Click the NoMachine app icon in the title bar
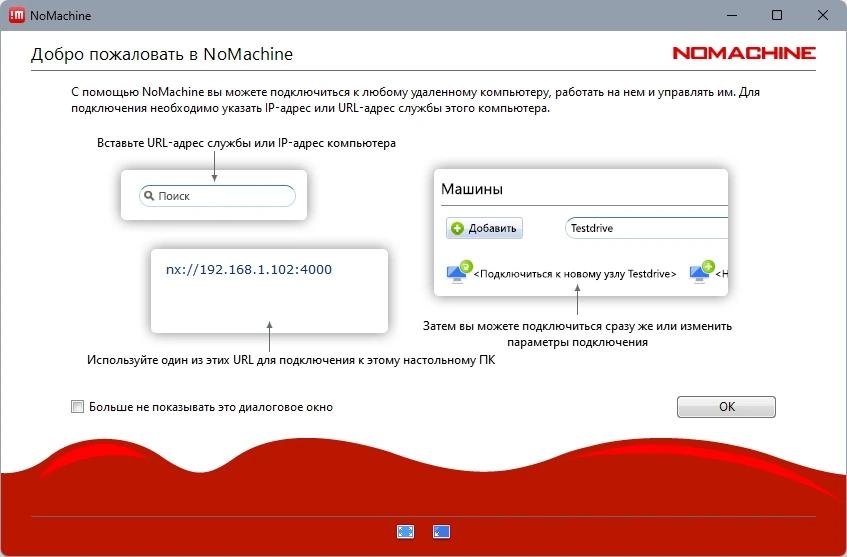 [17, 15]
